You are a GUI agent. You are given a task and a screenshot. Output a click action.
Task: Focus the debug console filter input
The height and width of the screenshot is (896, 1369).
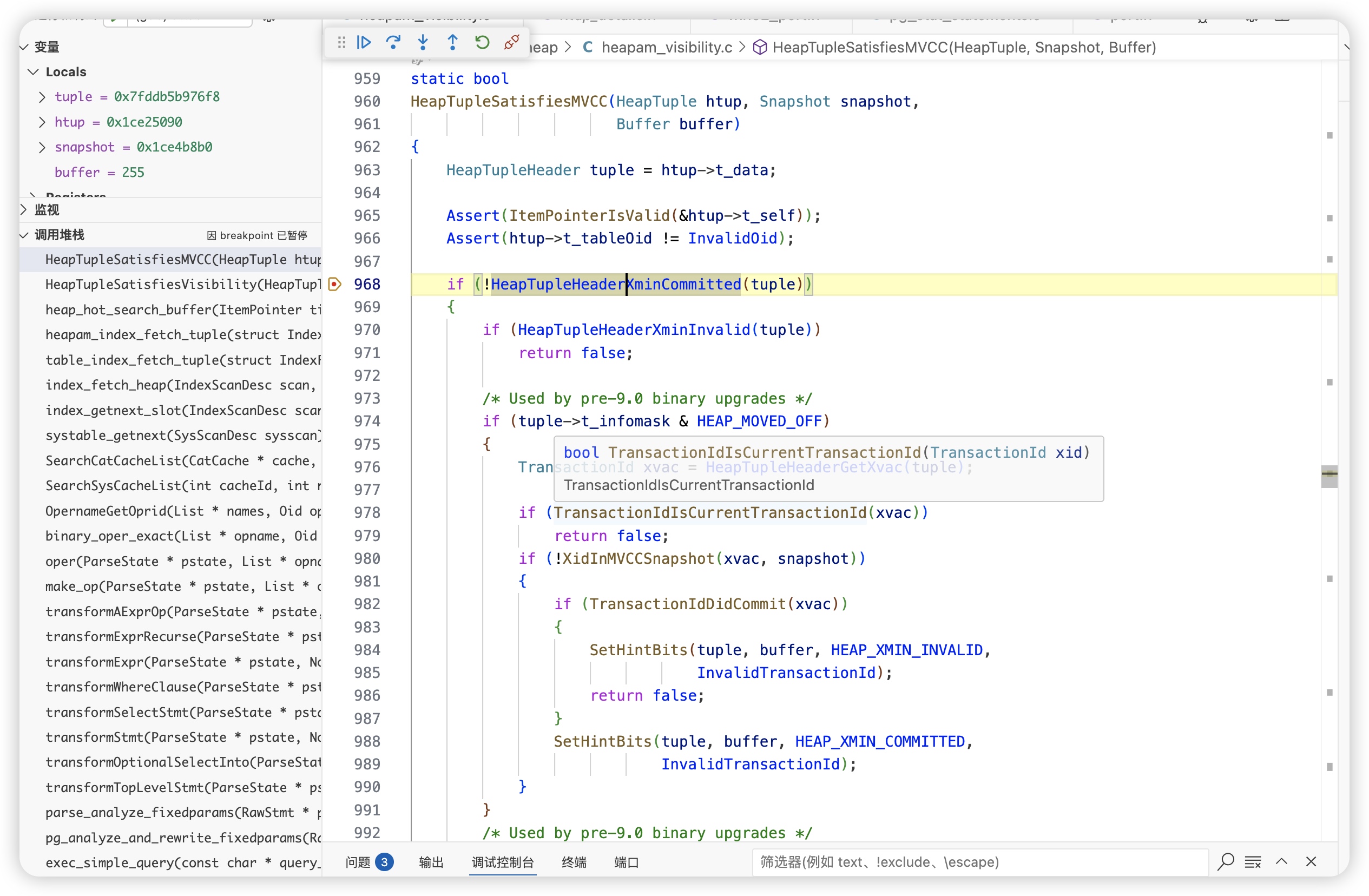tap(978, 862)
